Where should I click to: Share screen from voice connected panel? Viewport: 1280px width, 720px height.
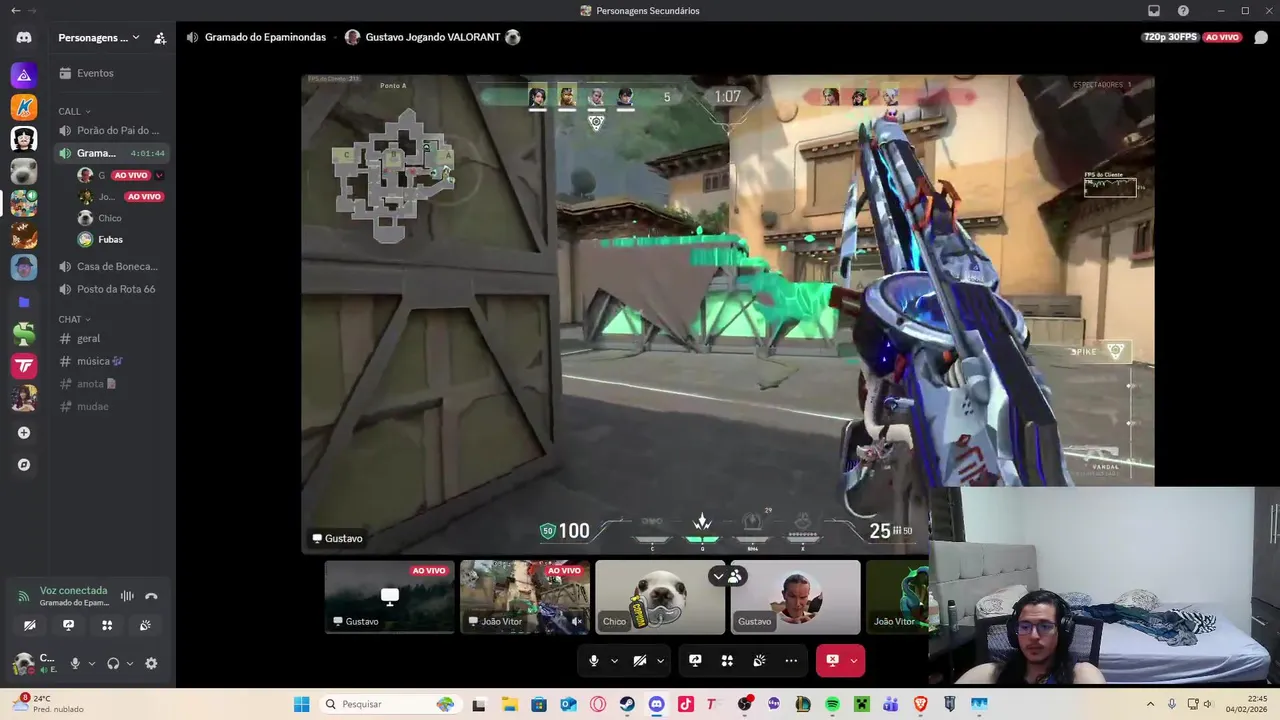point(68,625)
